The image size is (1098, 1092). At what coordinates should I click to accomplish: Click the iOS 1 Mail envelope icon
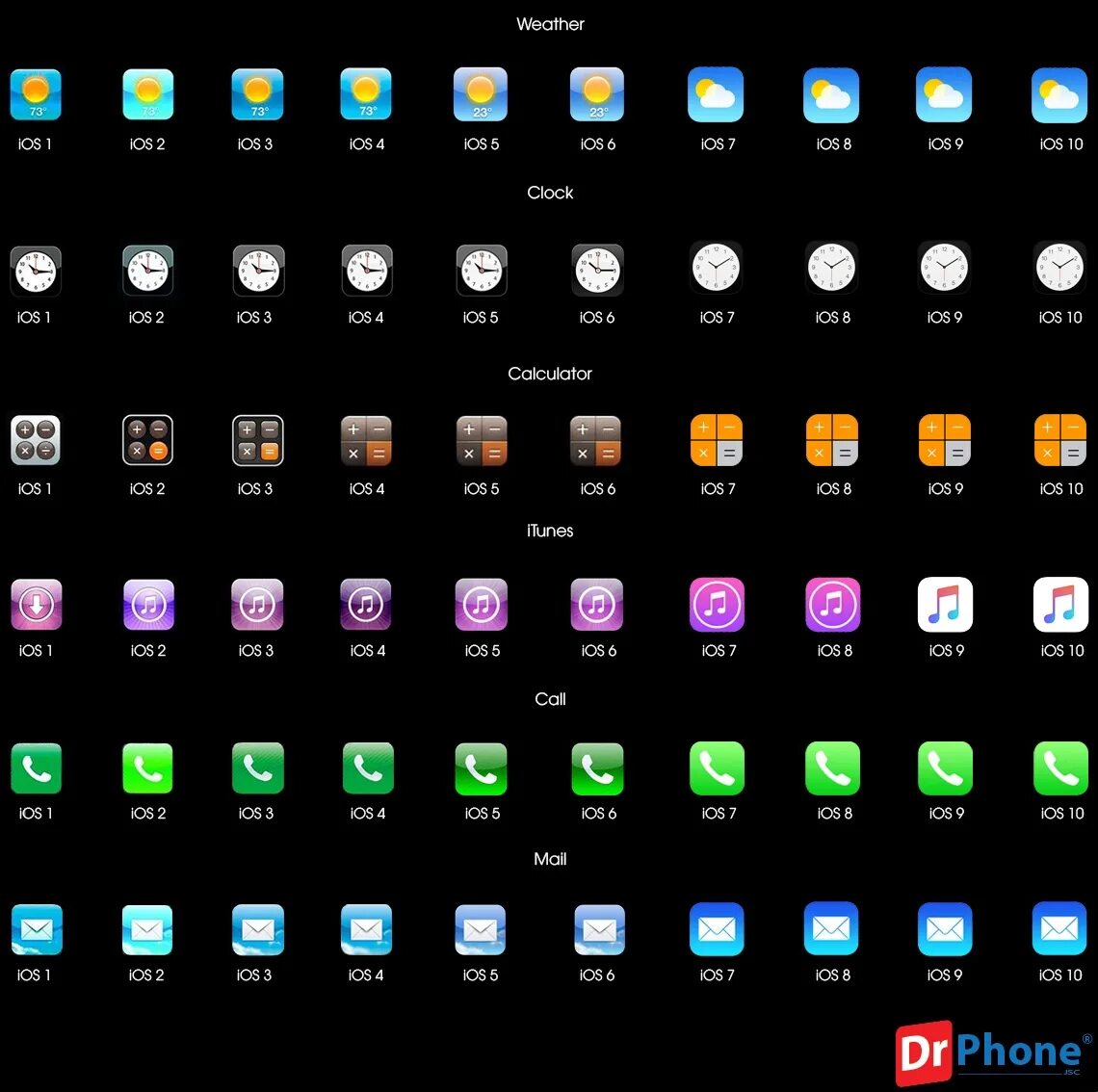tap(38, 930)
